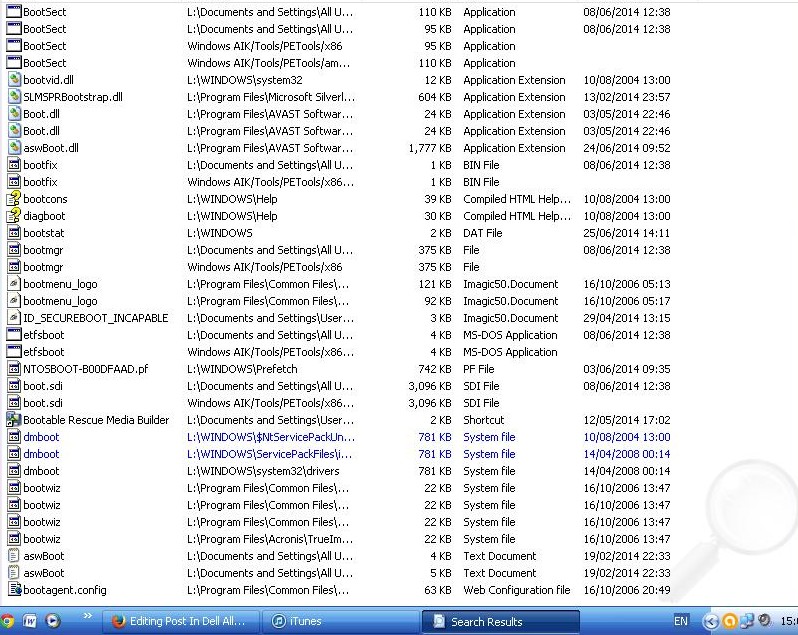
Task: Click the date 25/06/2014 14:11
Action: coord(626,233)
